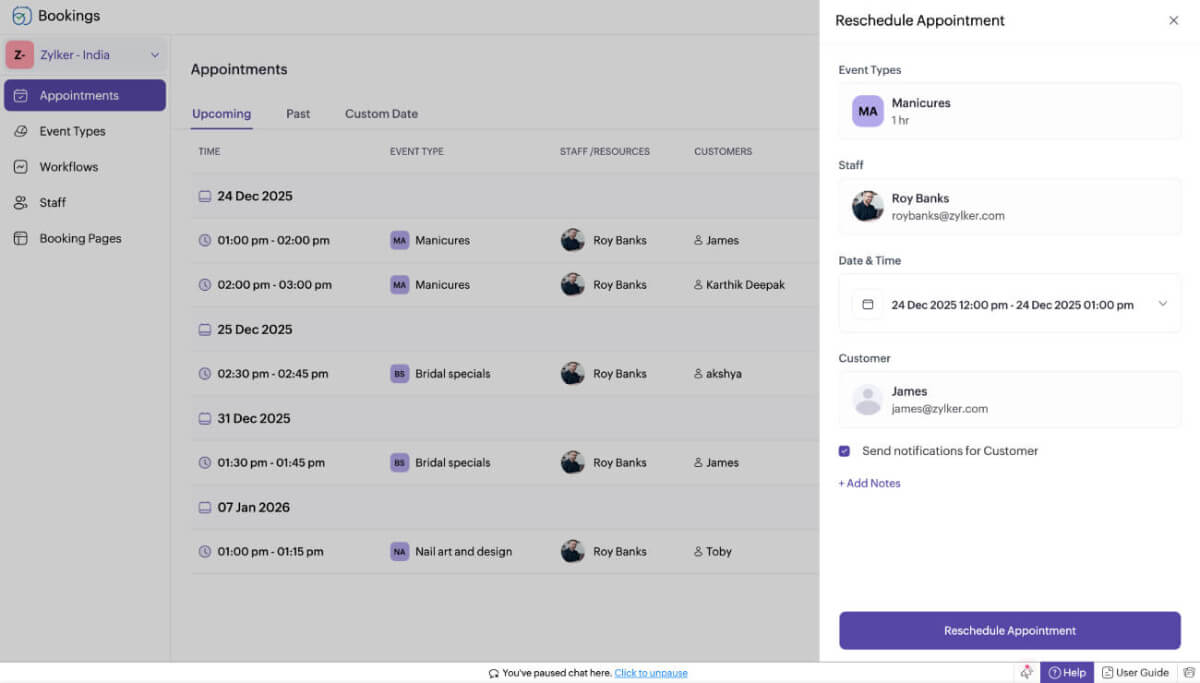Go to Workflows in the sidebar

[x=68, y=167]
